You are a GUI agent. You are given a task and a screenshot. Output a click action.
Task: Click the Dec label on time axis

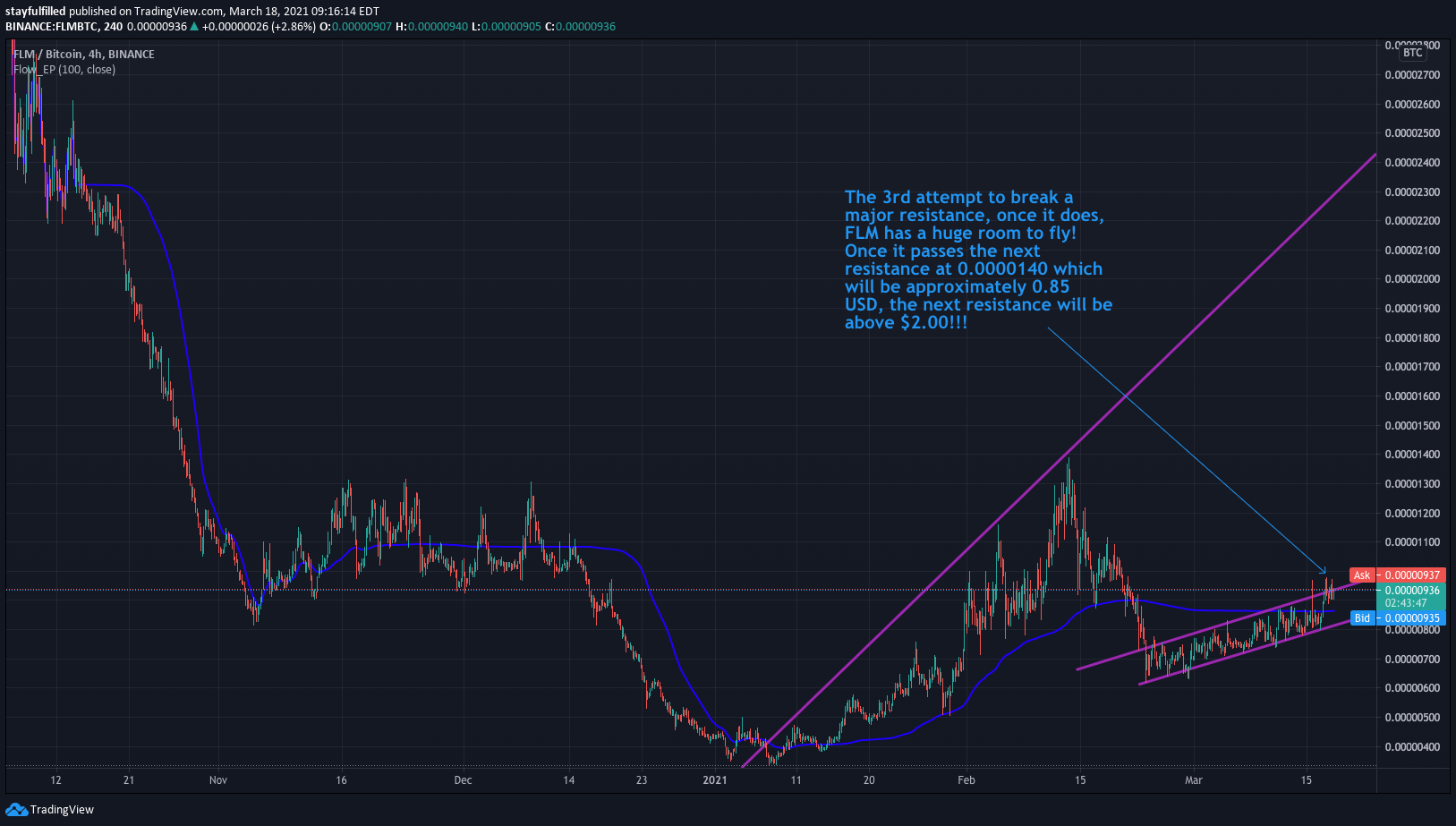pyautogui.click(x=463, y=780)
